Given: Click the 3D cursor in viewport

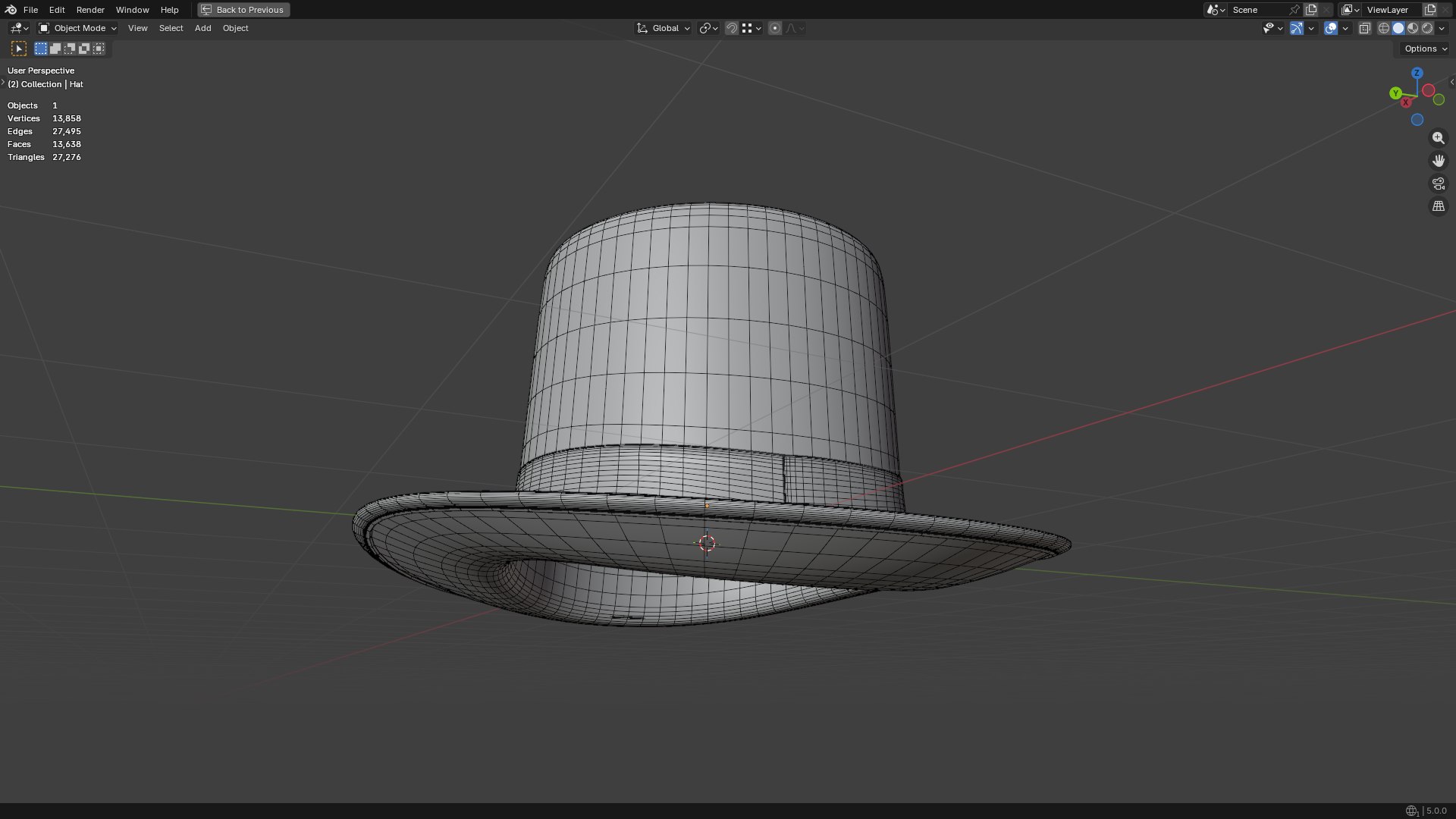Looking at the screenshot, I should (707, 543).
